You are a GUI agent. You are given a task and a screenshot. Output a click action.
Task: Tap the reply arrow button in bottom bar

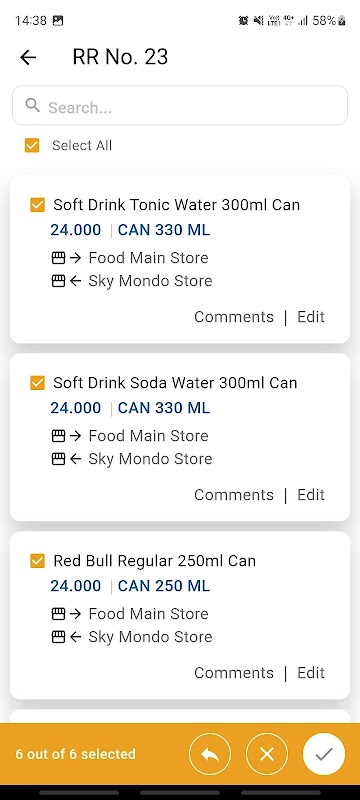[x=210, y=754]
